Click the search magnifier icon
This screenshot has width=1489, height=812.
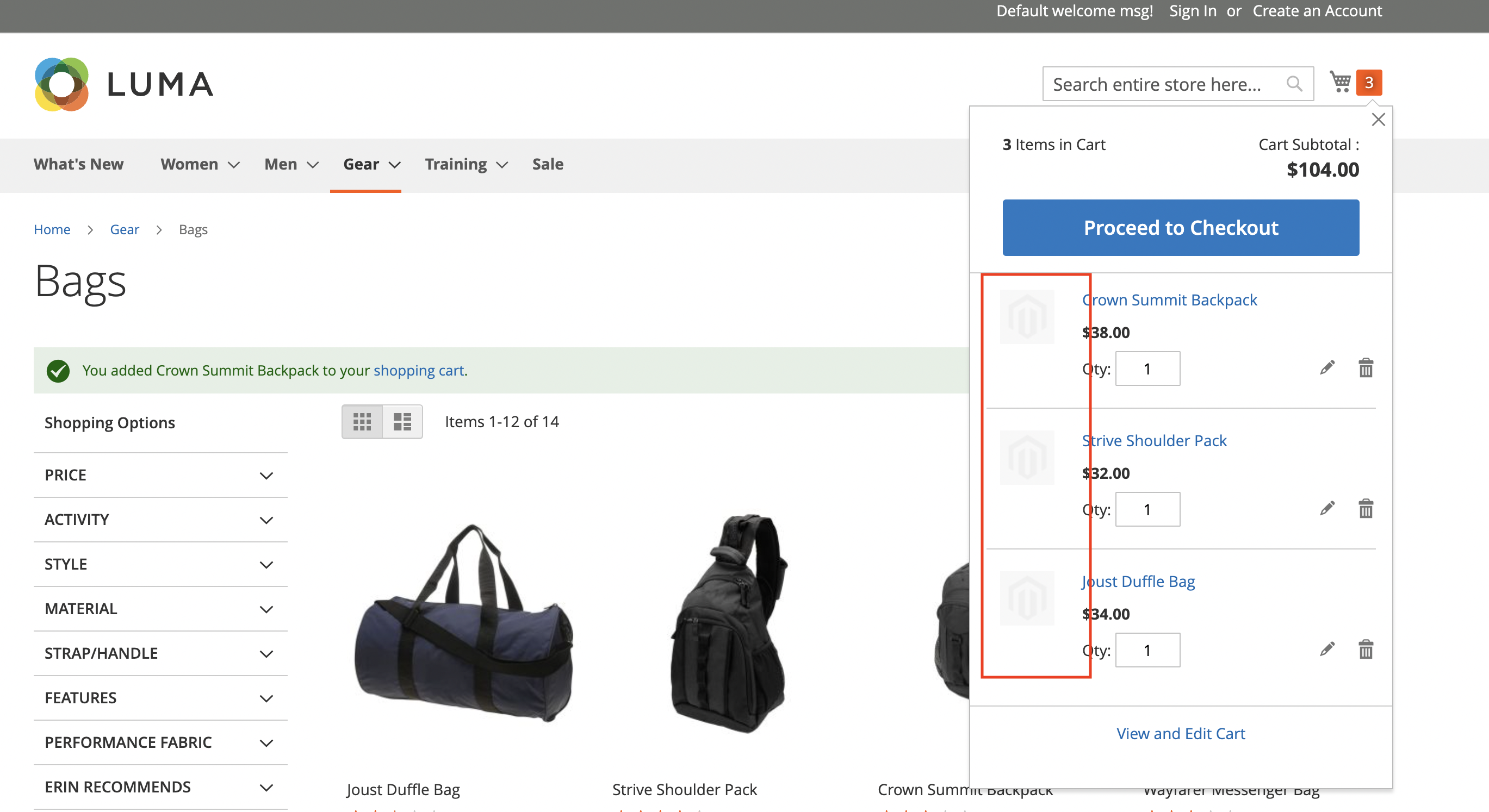1294,84
